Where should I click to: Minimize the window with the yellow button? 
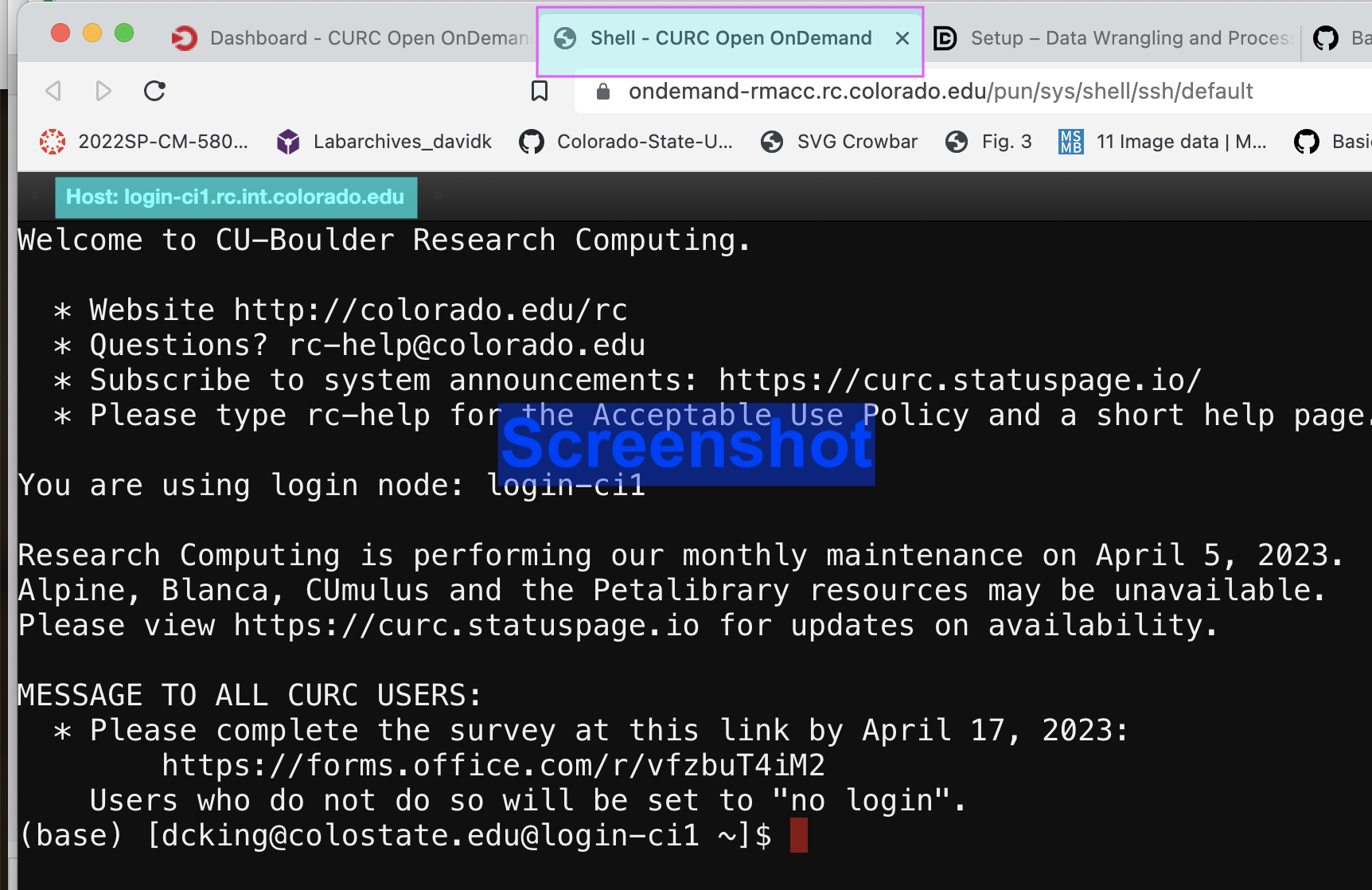coord(92,33)
